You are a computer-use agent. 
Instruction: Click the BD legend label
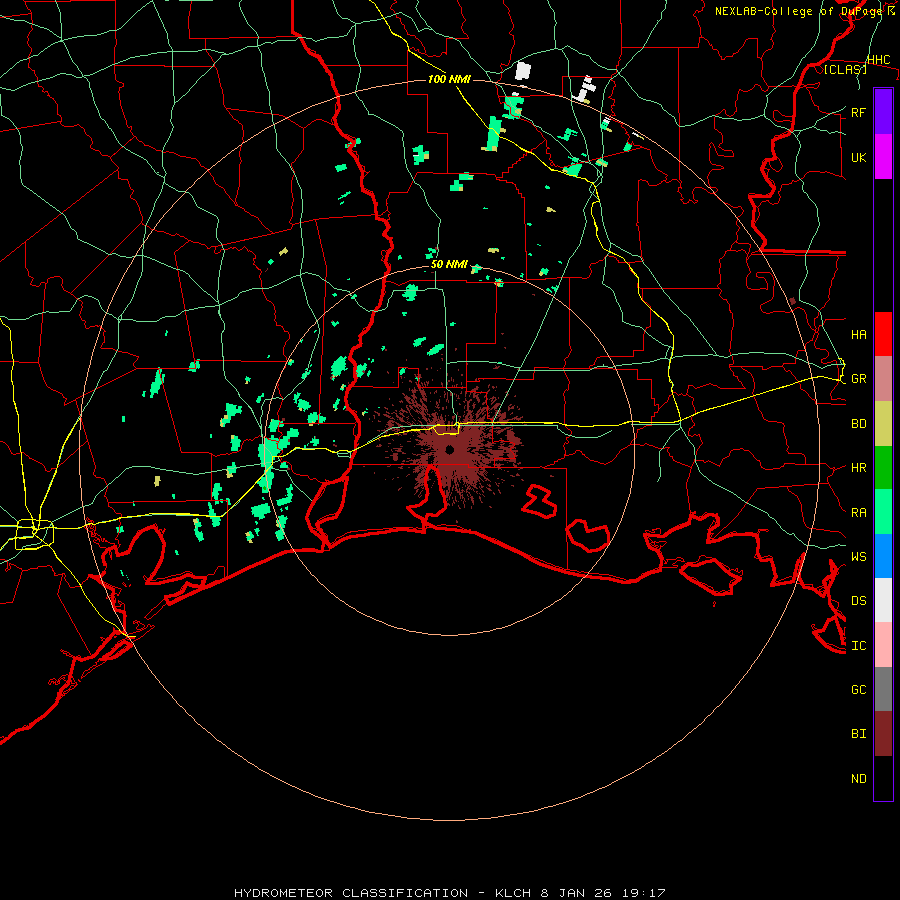(x=858, y=424)
